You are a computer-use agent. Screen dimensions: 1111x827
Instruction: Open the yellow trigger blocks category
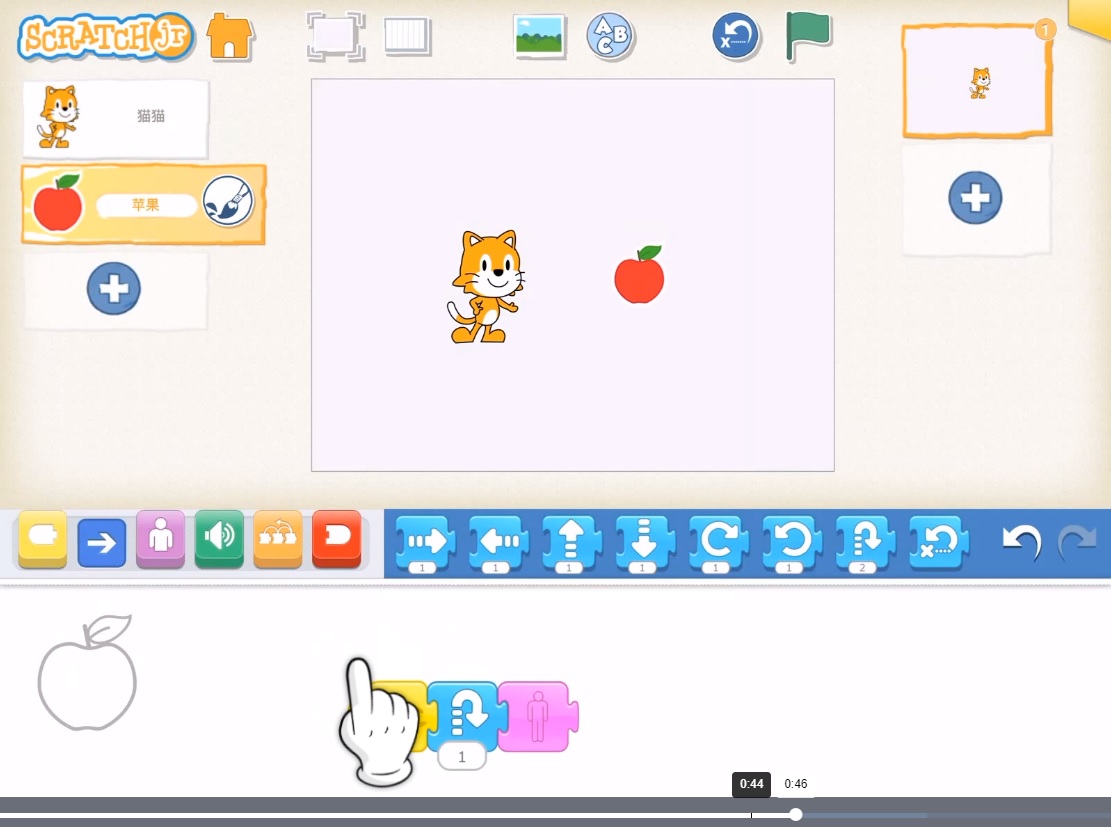click(x=43, y=540)
